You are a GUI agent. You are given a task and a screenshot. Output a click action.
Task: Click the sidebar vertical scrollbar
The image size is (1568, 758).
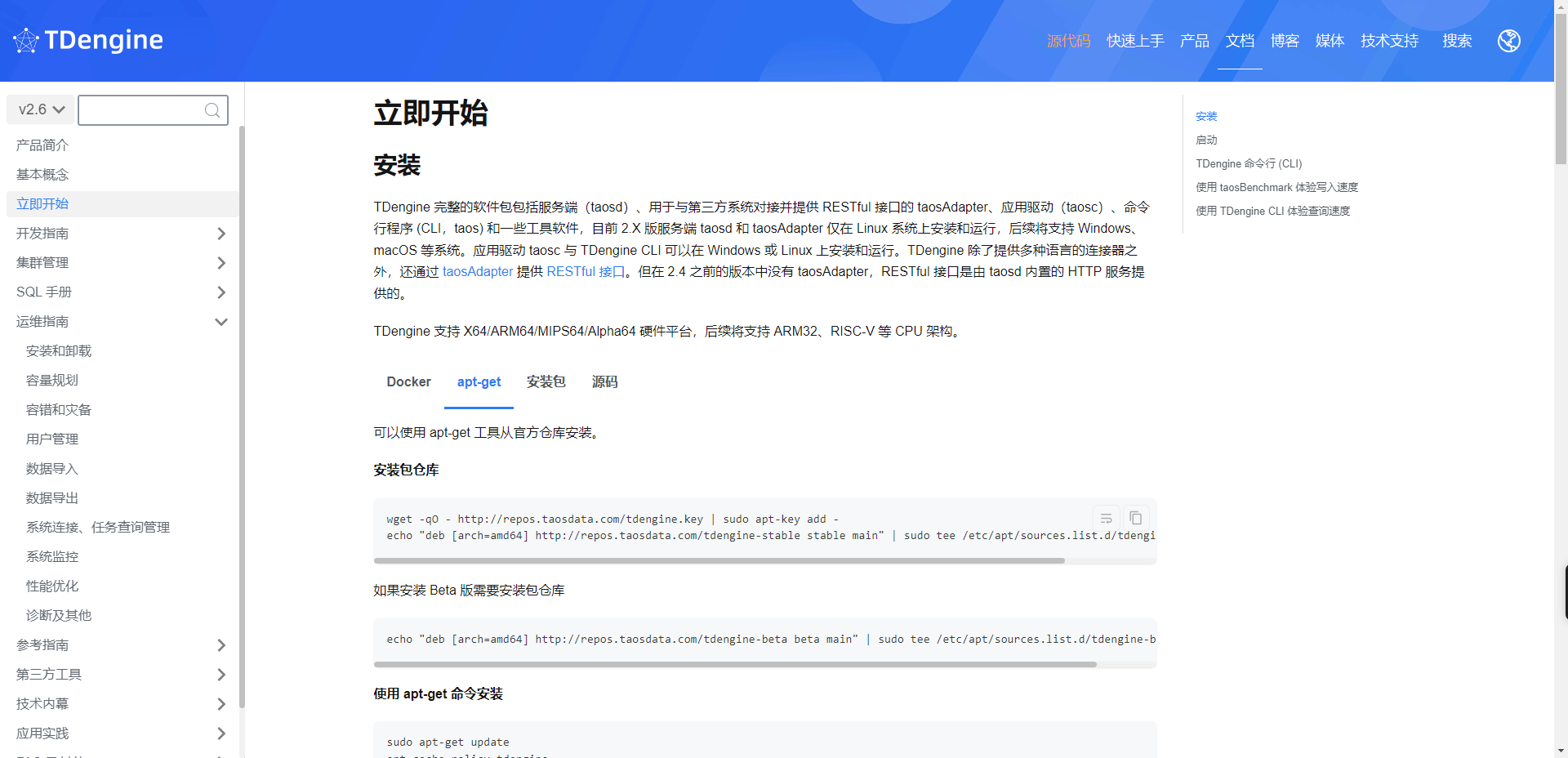point(242,417)
